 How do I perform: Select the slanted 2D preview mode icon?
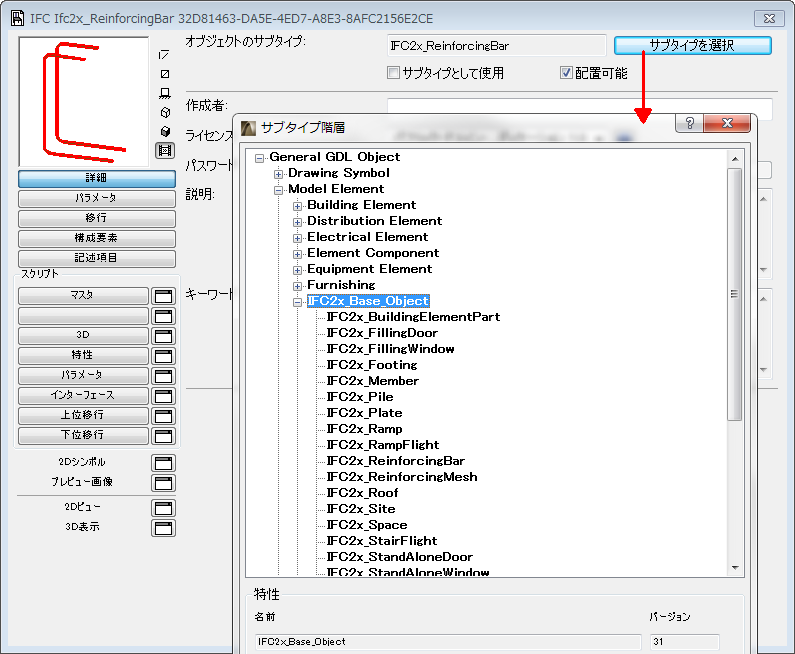(164, 54)
